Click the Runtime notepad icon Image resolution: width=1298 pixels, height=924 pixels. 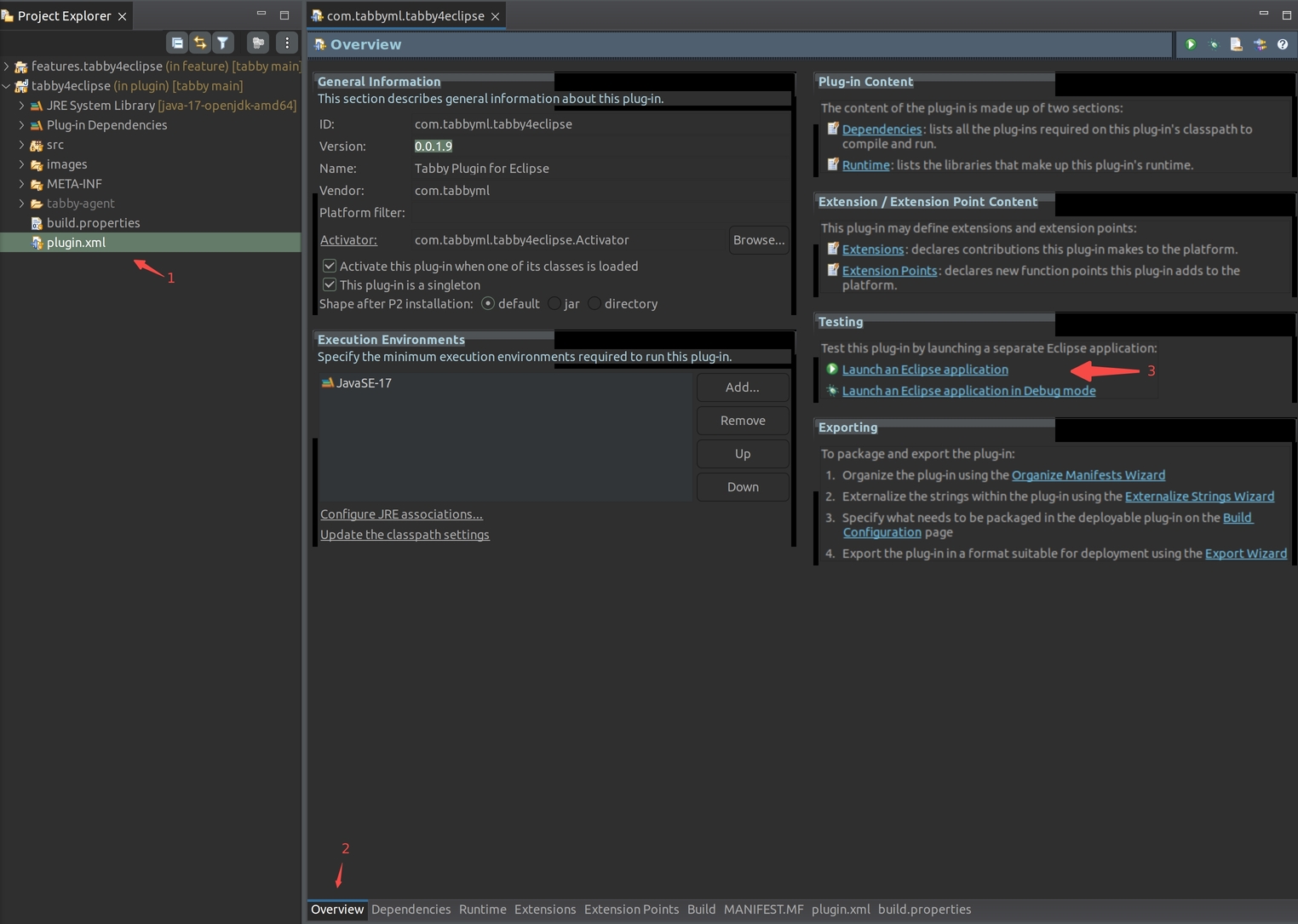coord(833,164)
